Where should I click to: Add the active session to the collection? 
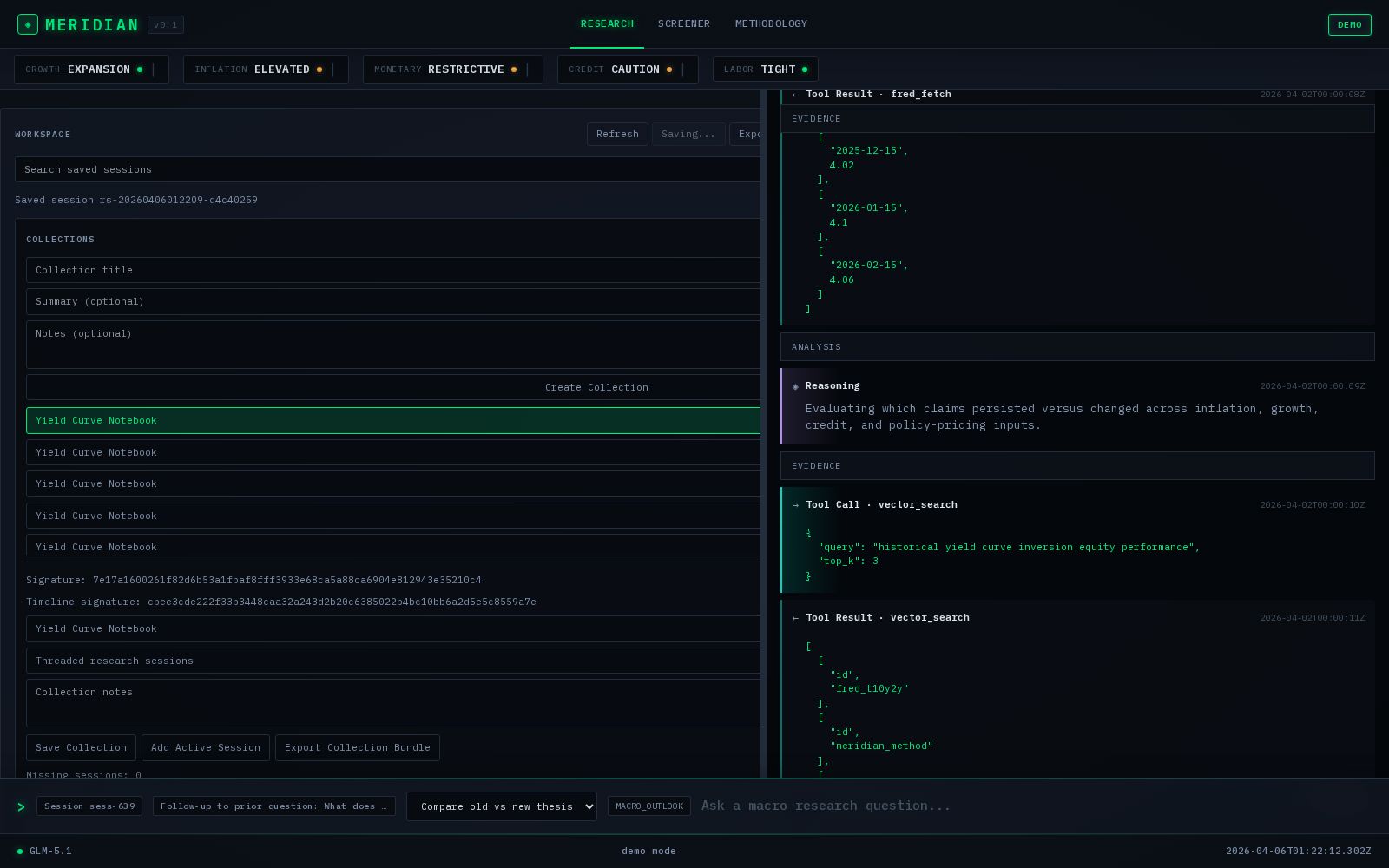coord(206,747)
